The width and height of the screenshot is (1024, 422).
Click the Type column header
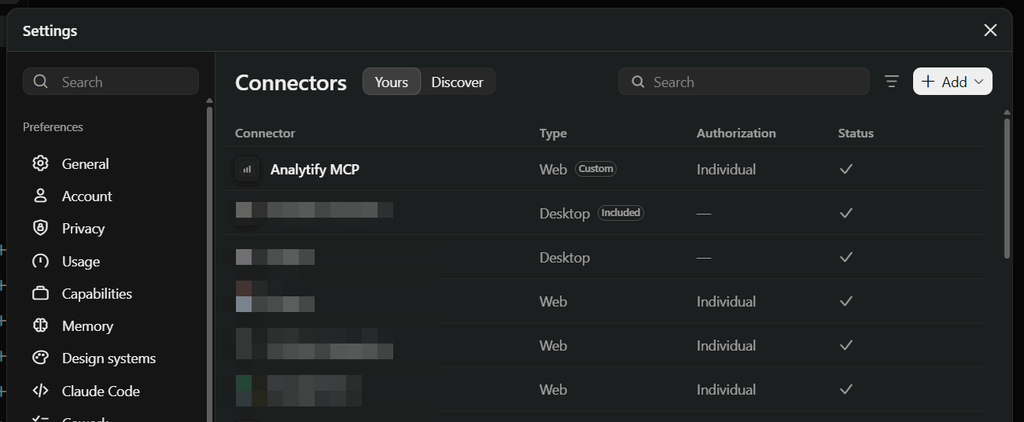point(553,133)
